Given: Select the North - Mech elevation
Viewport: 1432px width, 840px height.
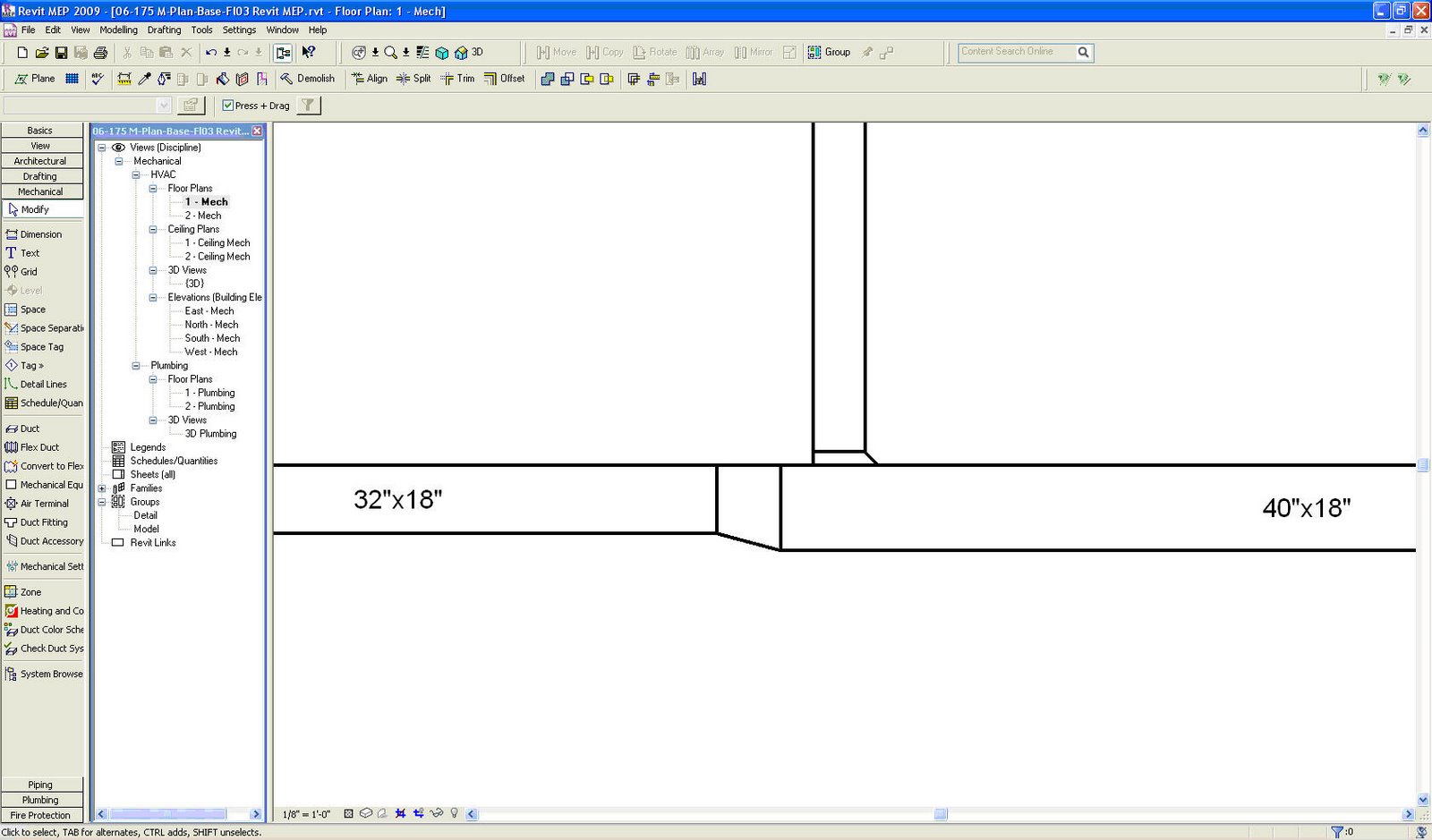Looking at the screenshot, I should point(211,325).
